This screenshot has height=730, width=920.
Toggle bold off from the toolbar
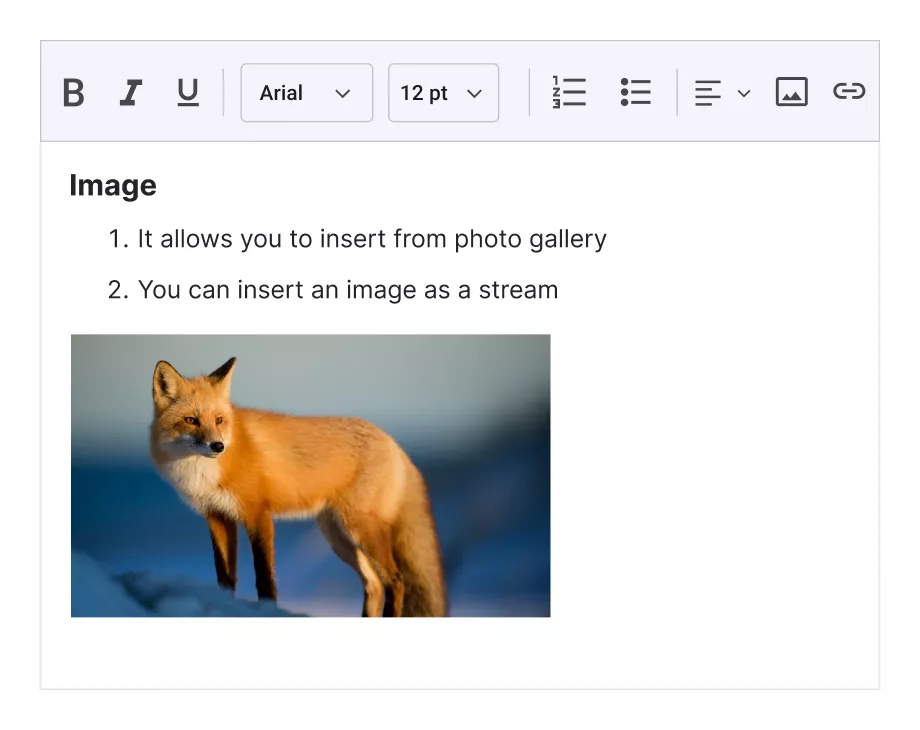point(72,92)
